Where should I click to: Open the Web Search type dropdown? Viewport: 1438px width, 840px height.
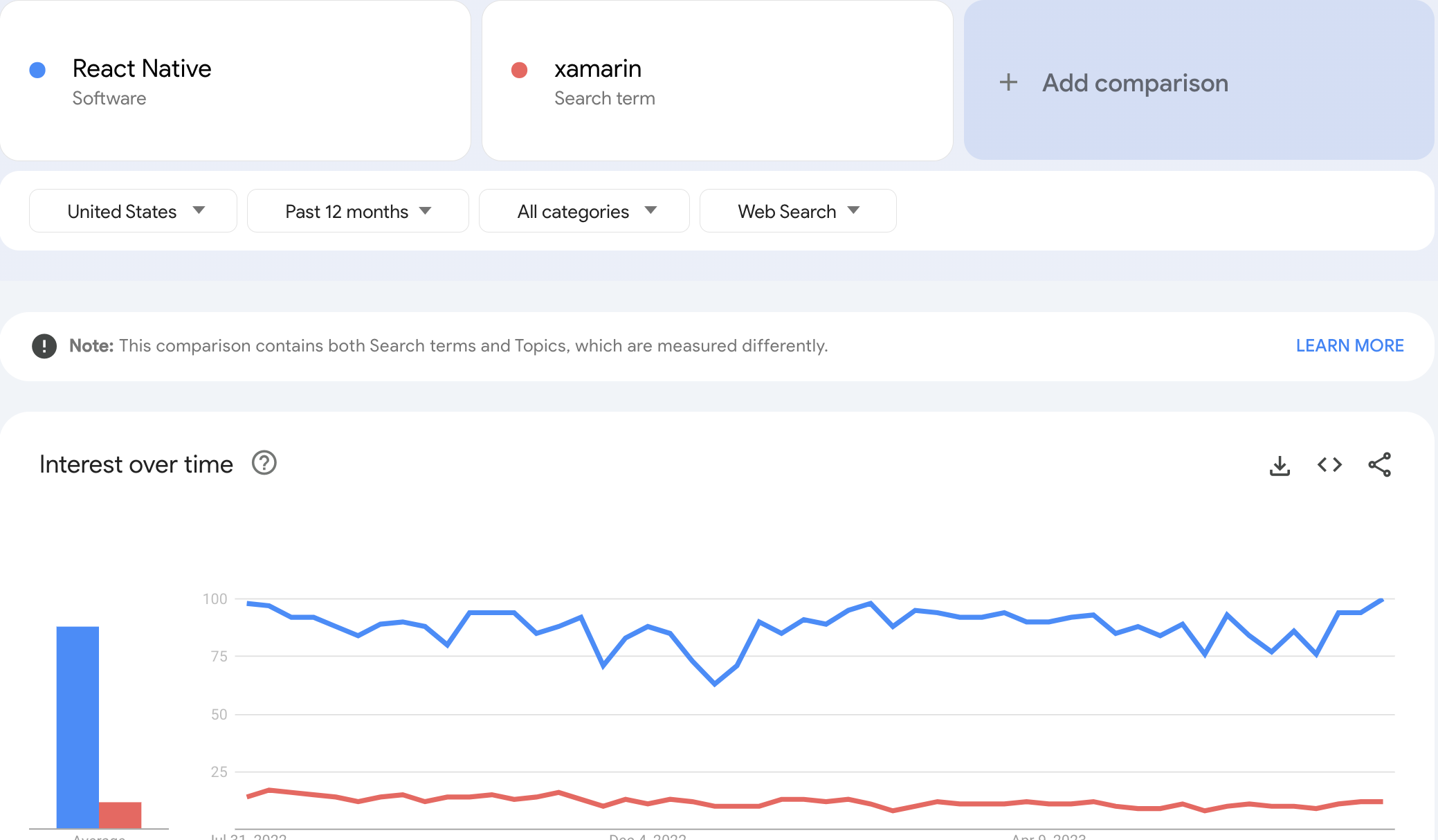(798, 211)
